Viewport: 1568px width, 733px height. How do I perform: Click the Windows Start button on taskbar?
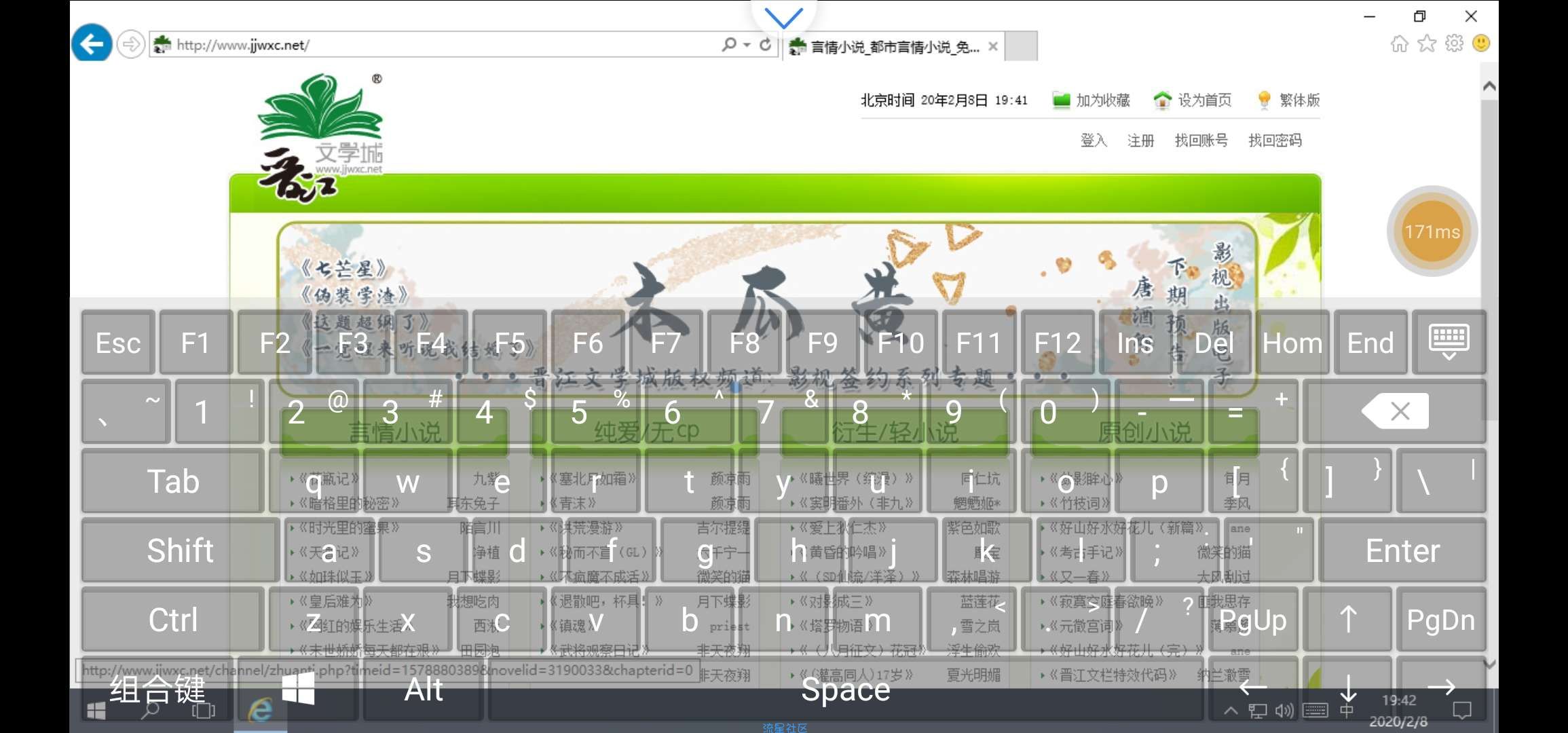(96, 711)
